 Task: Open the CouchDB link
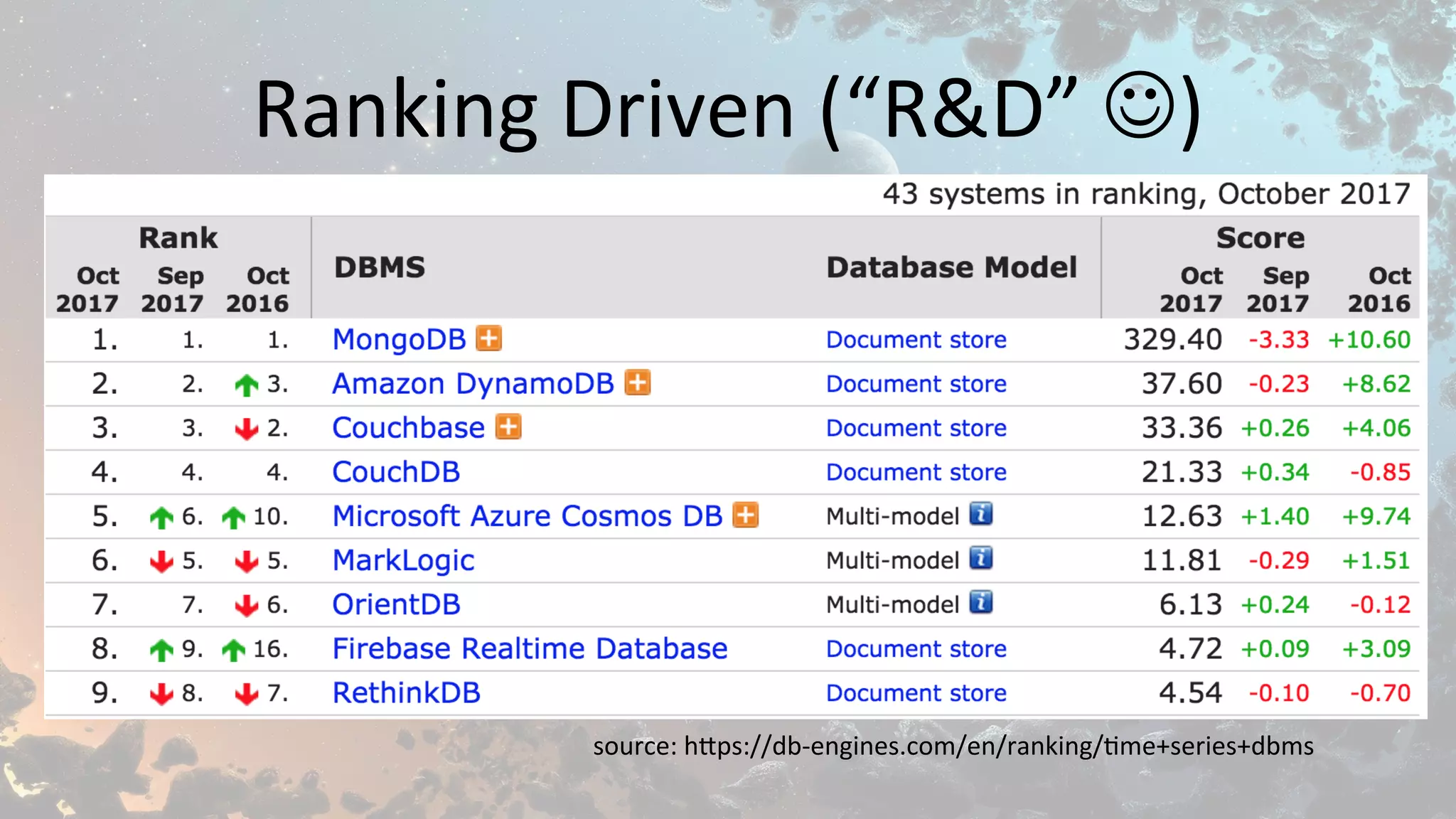click(397, 472)
